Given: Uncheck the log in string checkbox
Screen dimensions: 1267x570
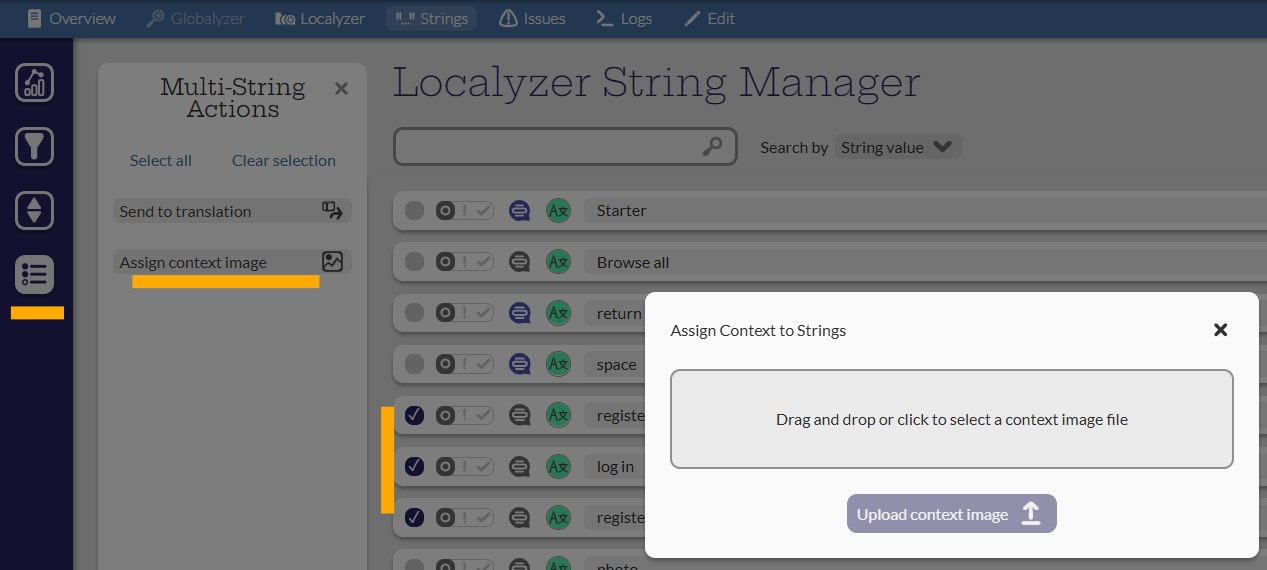Looking at the screenshot, I should (x=414, y=466).
